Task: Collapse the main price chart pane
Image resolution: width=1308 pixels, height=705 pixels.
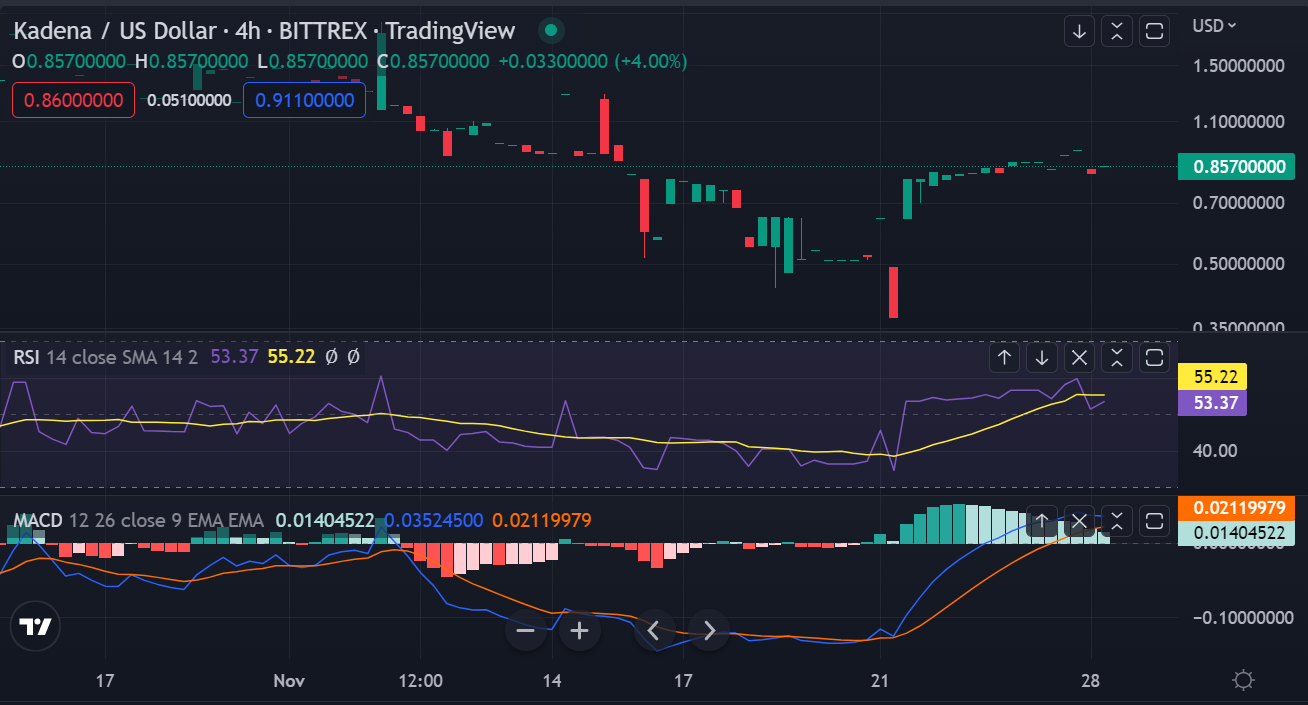Action: [x=1117, y=31]
